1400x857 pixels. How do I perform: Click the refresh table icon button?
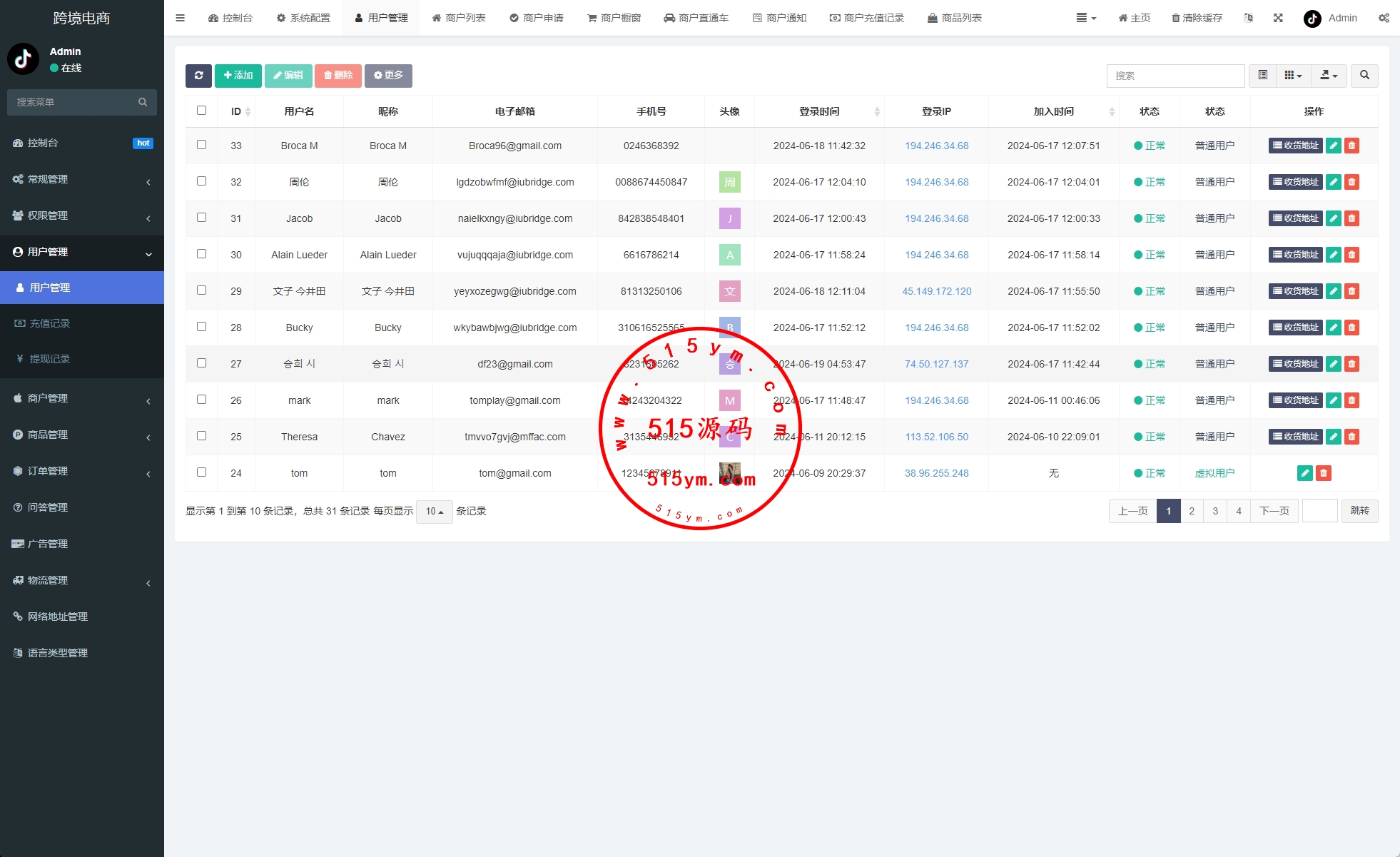coord(198,76)
